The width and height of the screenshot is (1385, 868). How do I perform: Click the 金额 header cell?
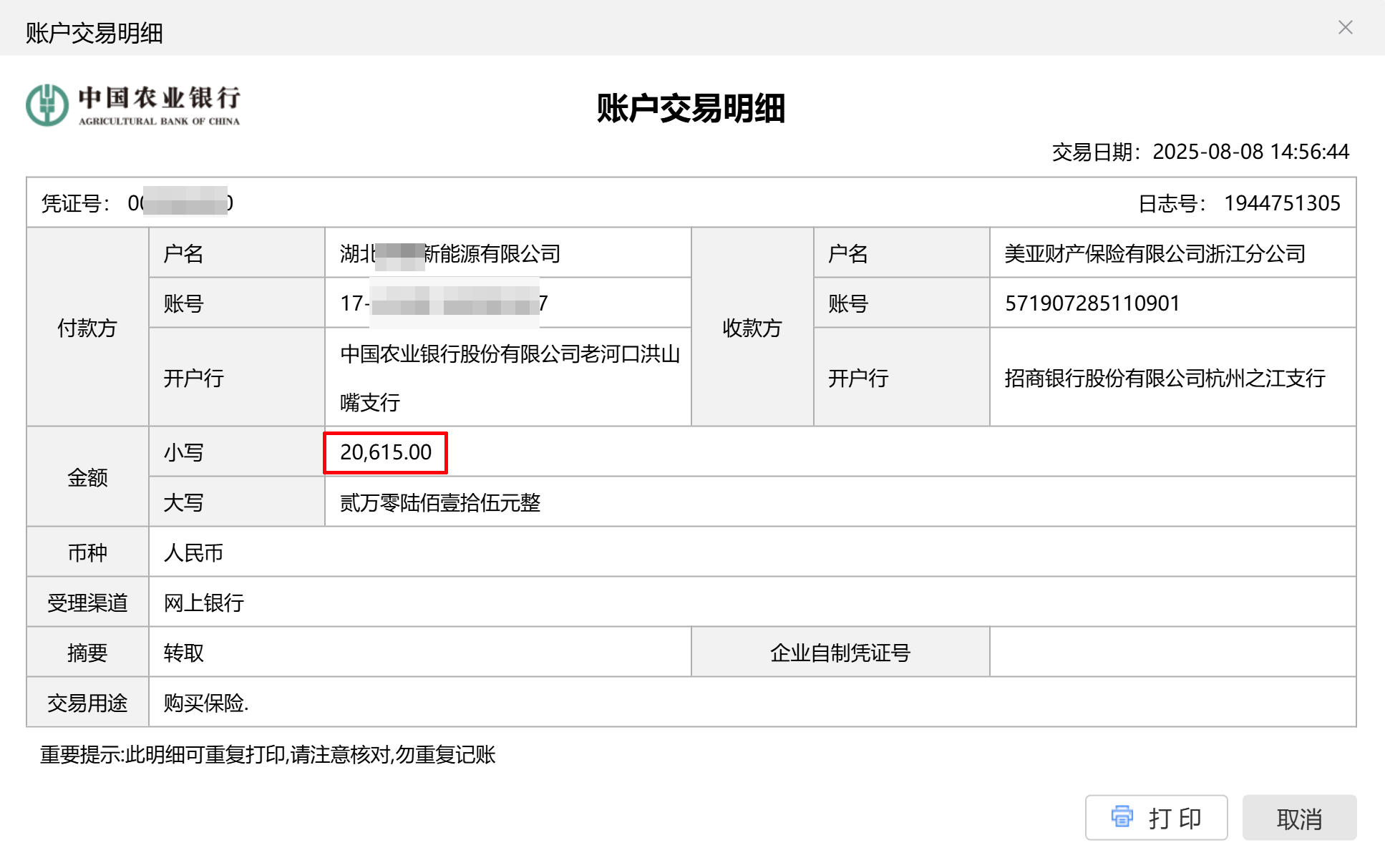pos(87,477)
